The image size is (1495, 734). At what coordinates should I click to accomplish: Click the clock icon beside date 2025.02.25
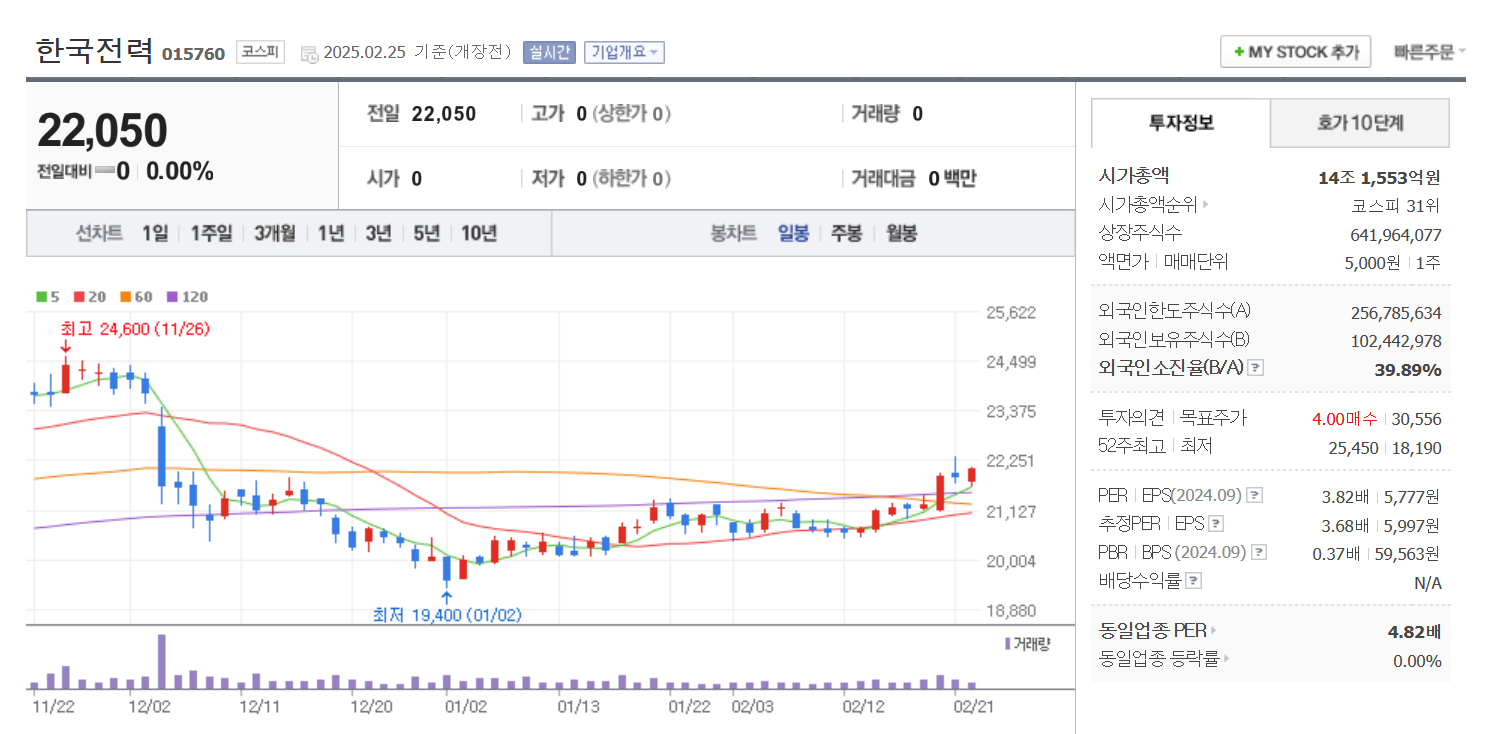(x=309, y=53)
